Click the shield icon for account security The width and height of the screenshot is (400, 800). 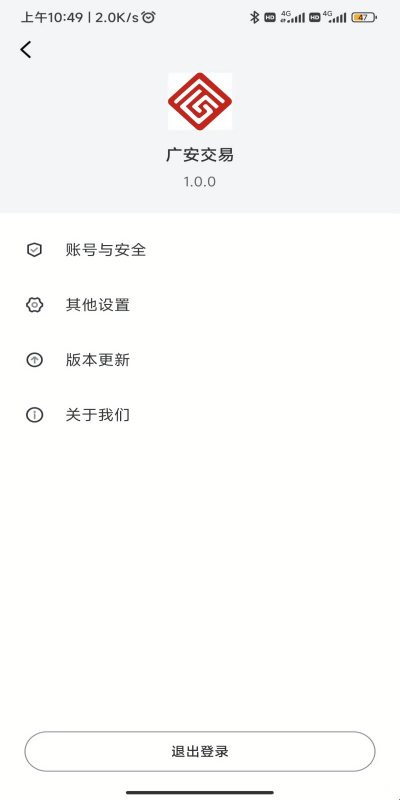[x=34, y=250]
